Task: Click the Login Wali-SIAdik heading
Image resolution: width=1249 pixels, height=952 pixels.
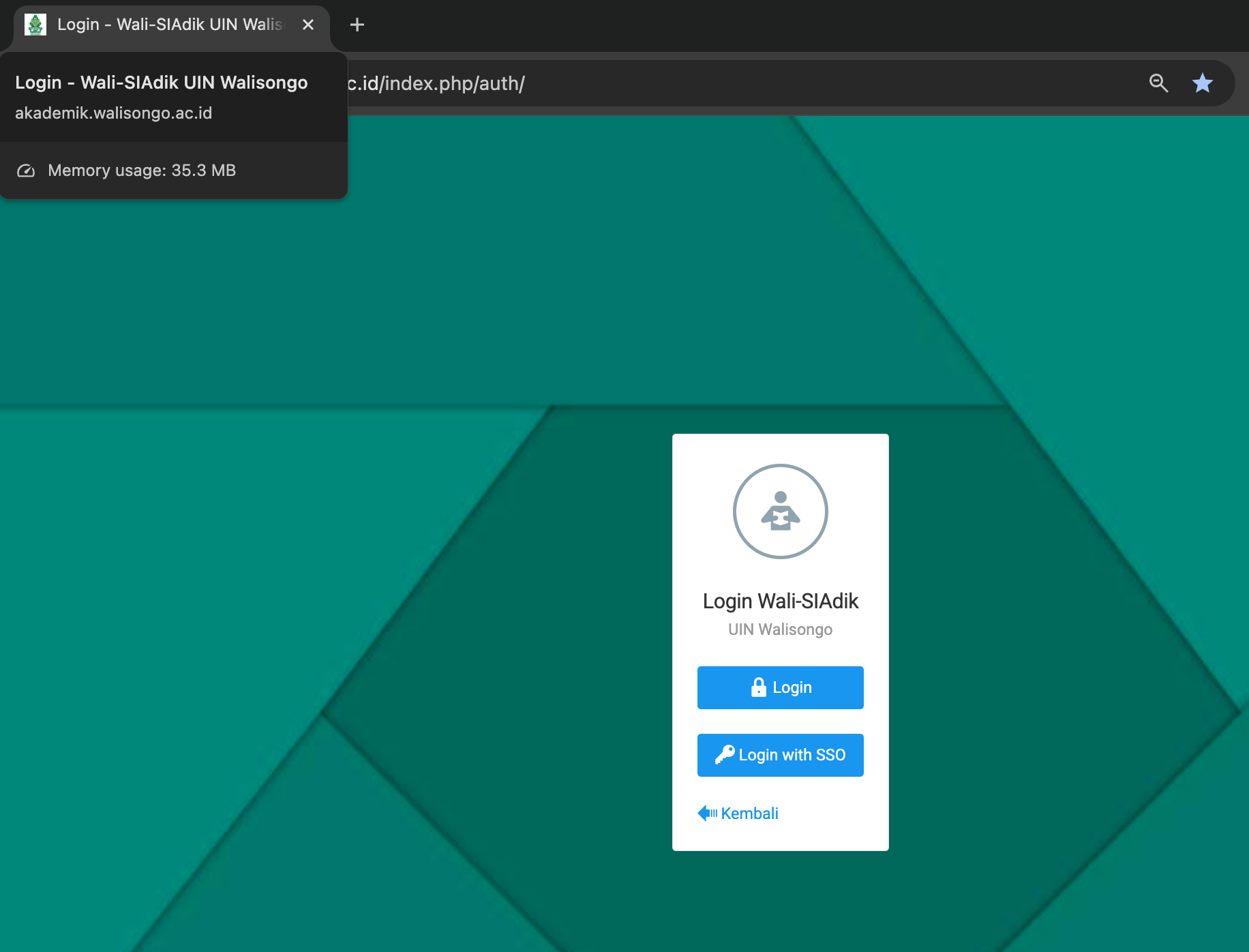Action: tap(780, 601)
